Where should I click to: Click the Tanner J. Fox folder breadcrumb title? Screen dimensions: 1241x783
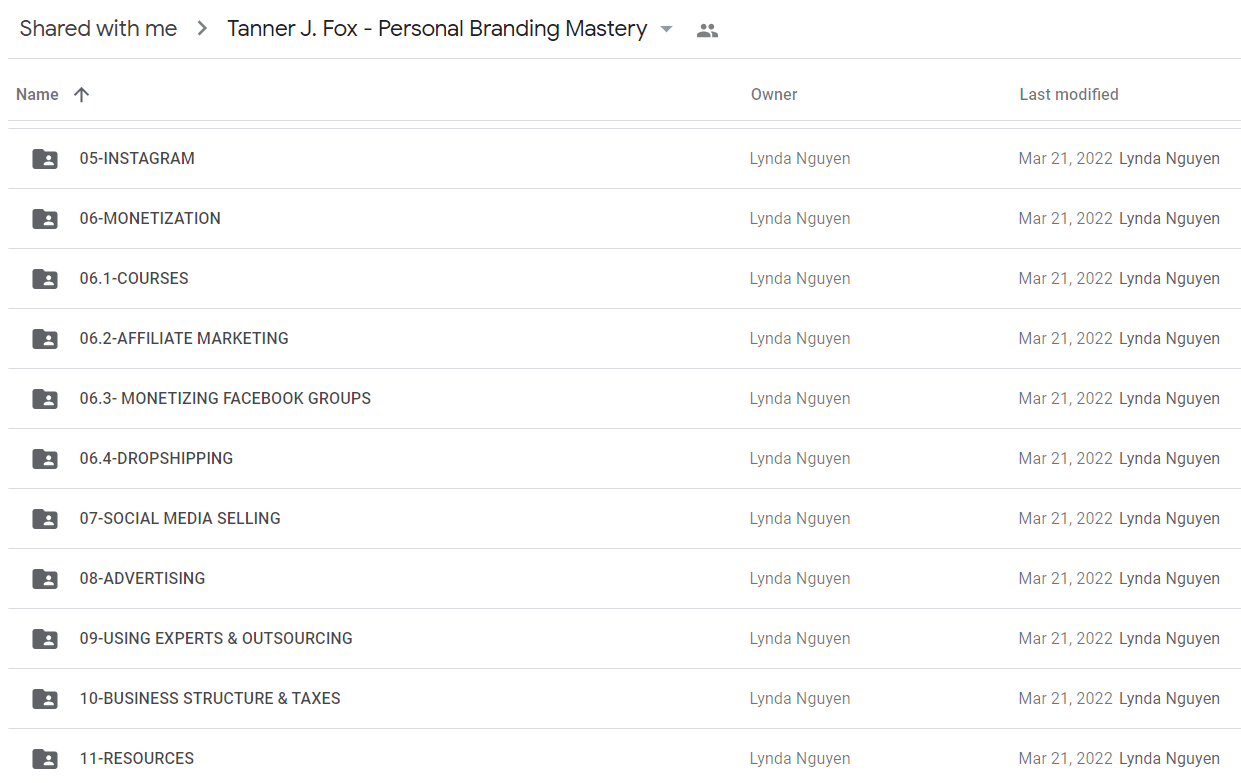pyautogui.click(x=437, y=28)
